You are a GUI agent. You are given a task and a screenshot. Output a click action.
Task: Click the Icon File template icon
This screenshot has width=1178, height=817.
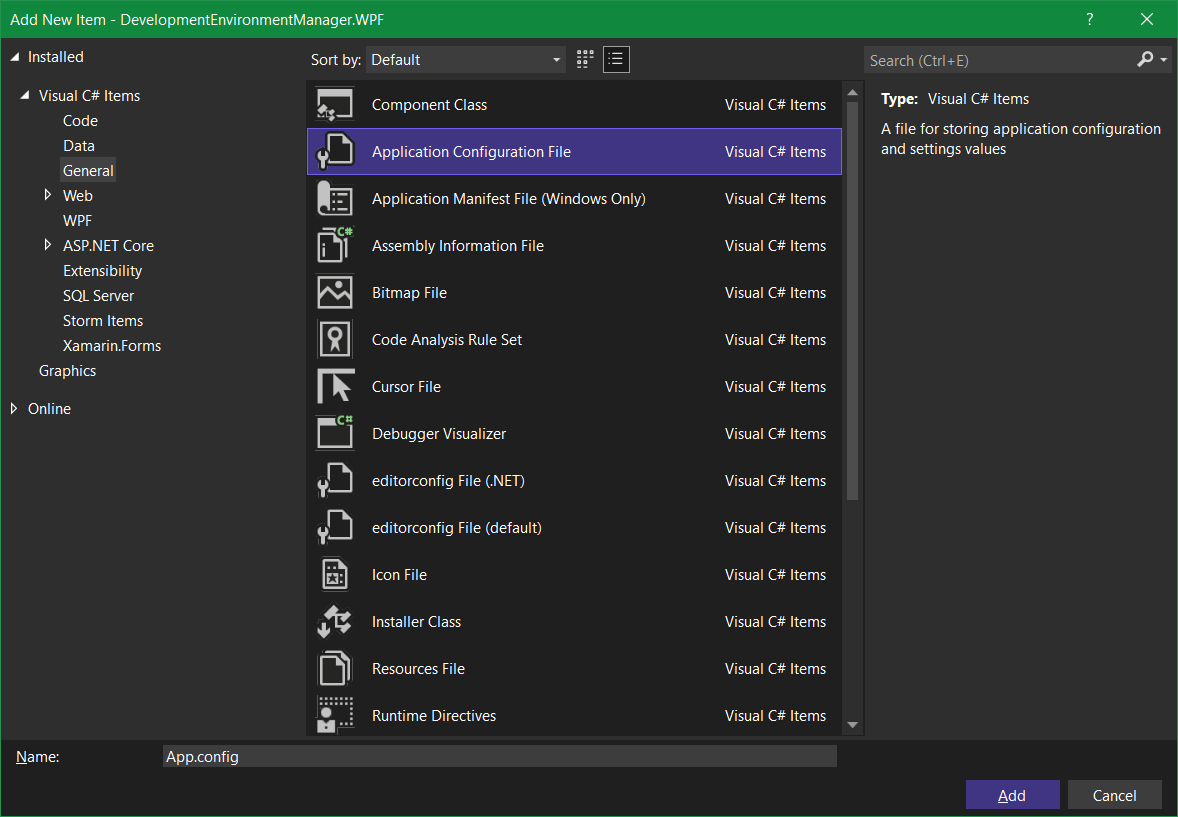click(x=335, y=574)
